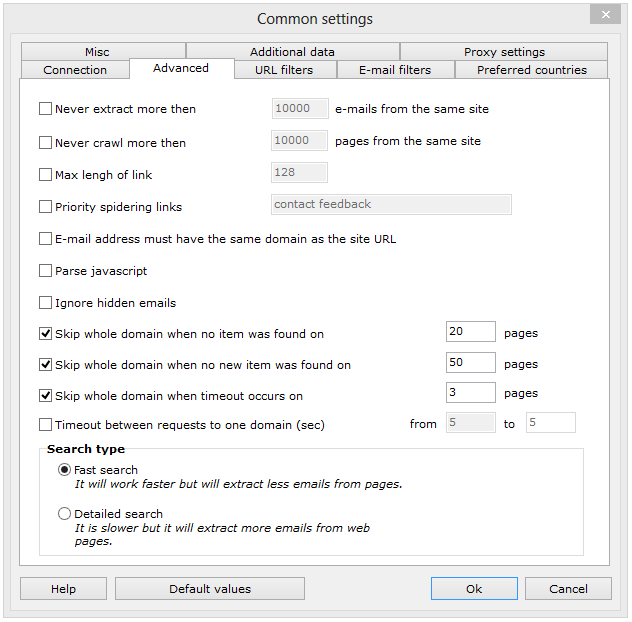632x622 pixels.
Task: Open the Preferred countries tab
Action: (x=531, y=70)
